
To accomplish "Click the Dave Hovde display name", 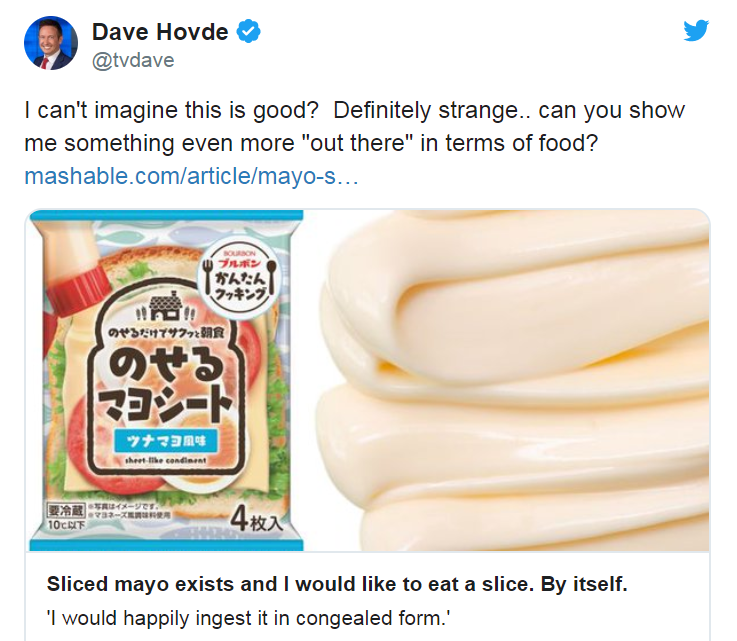I will click(x=160, y=32).
